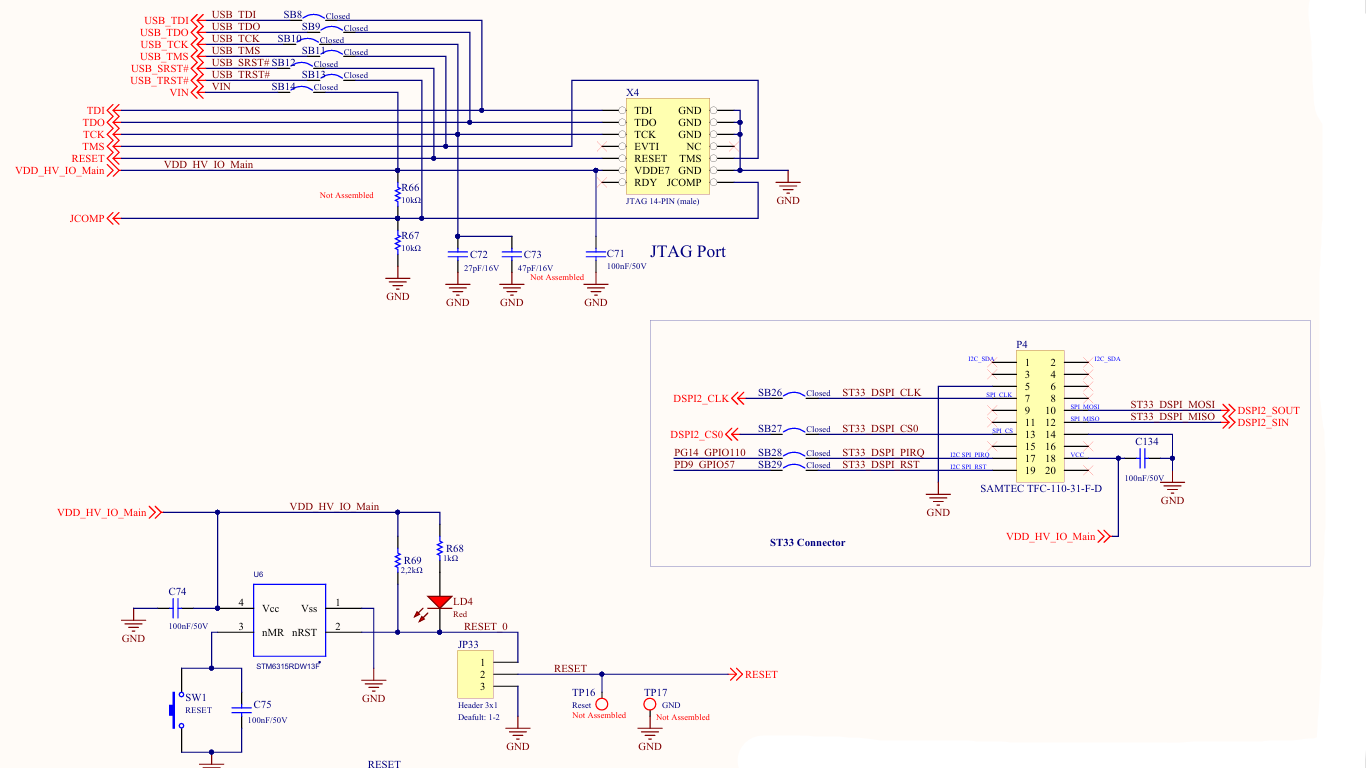Click the TP16 Reset test point
1366x768 pixels.
tap(602, 705)
